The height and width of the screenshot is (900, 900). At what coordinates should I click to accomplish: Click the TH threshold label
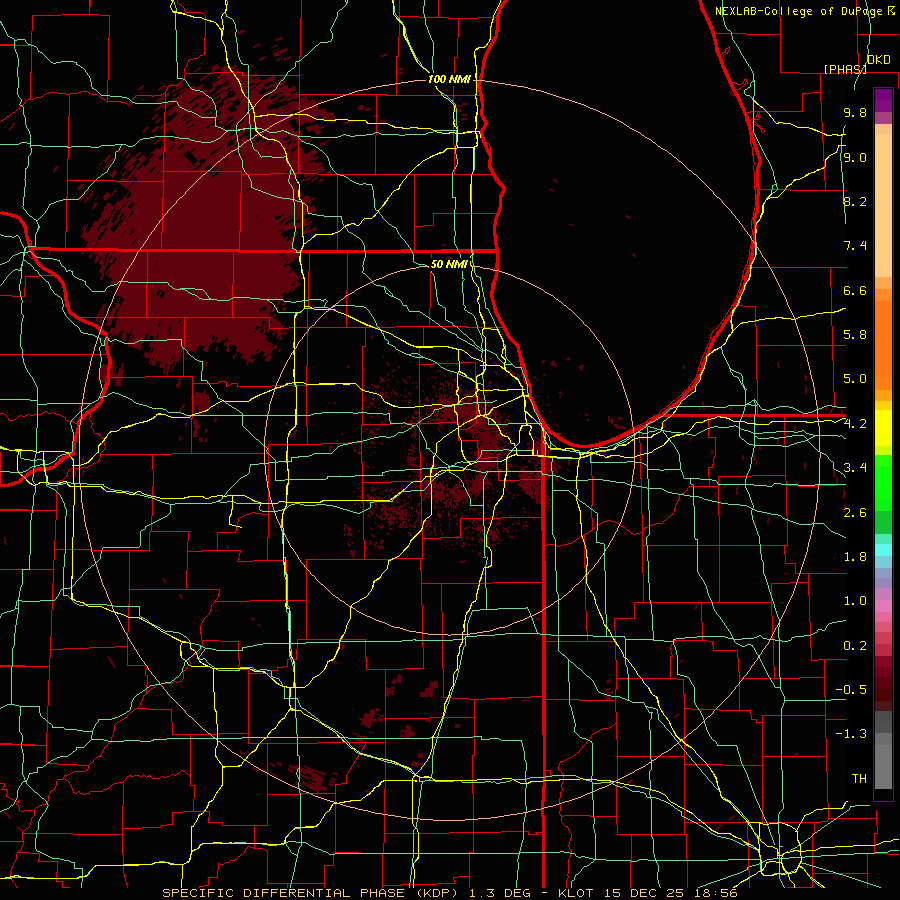click(x=859, y=779)
